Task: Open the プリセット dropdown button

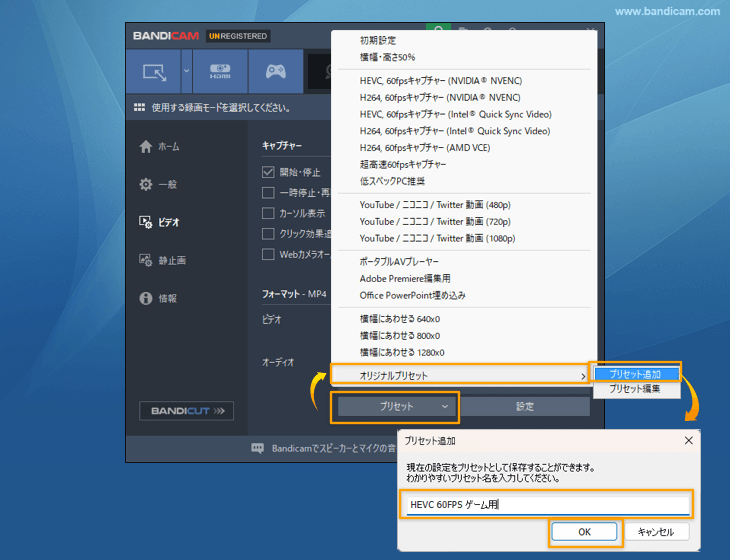Action: [397, 406]
